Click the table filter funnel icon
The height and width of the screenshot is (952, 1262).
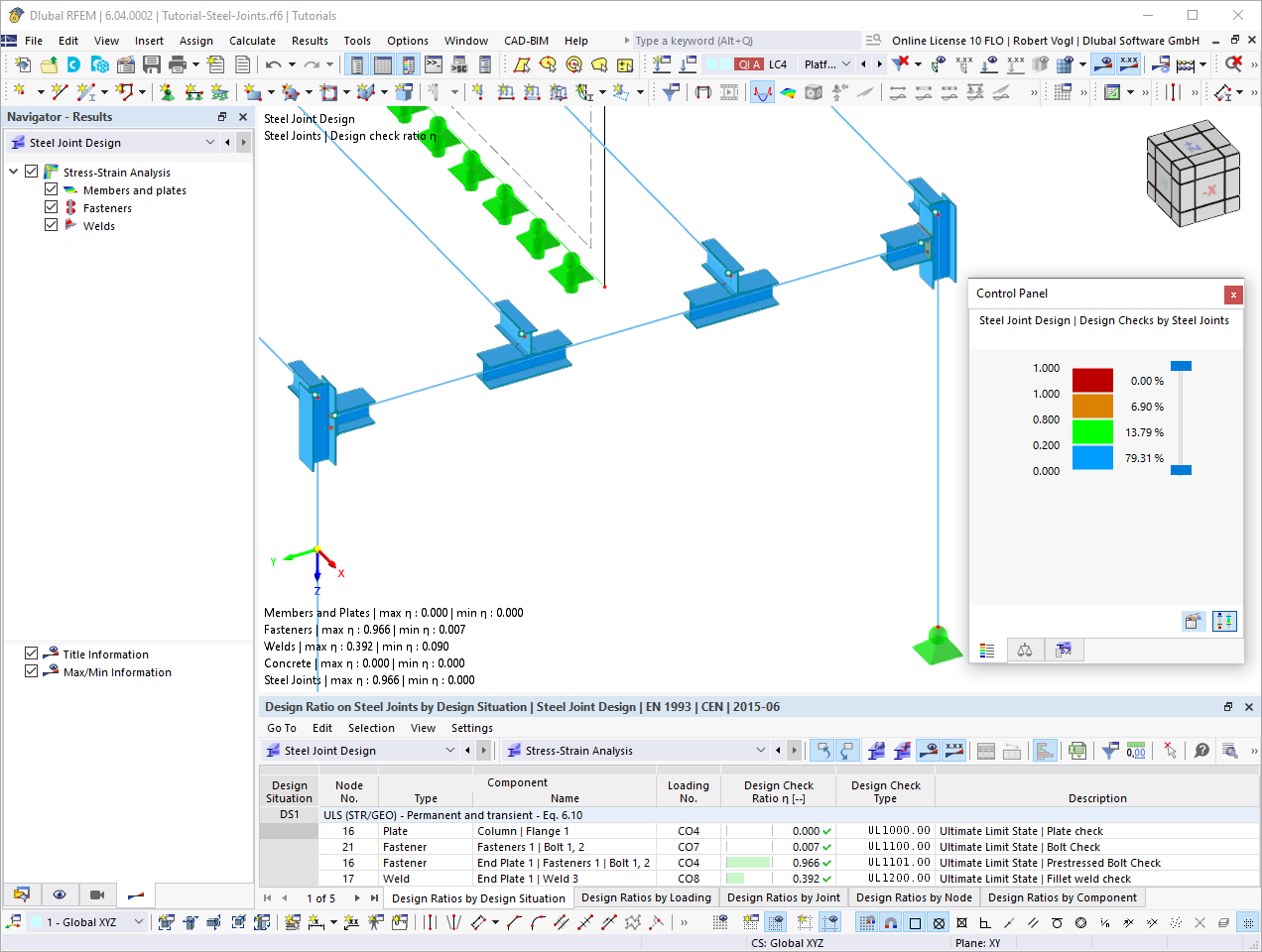[x=1110, y=751]
